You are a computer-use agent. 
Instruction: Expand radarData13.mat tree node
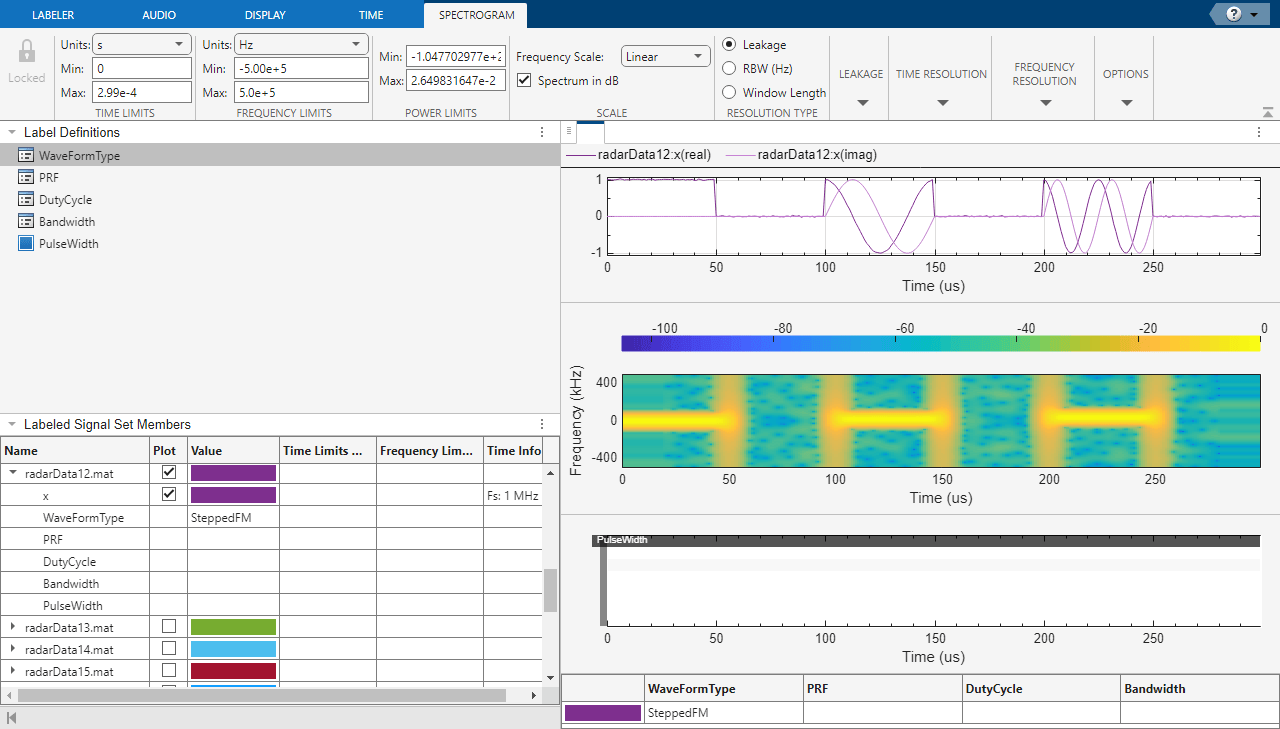coord(13,626)
